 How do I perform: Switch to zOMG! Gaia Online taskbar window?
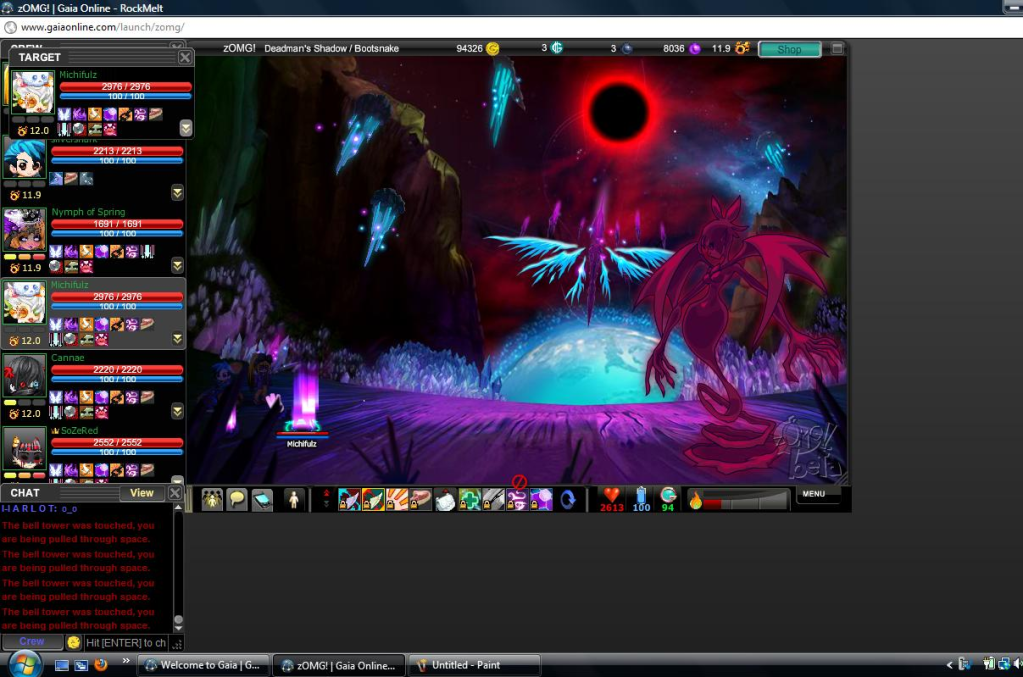point(339,665)
